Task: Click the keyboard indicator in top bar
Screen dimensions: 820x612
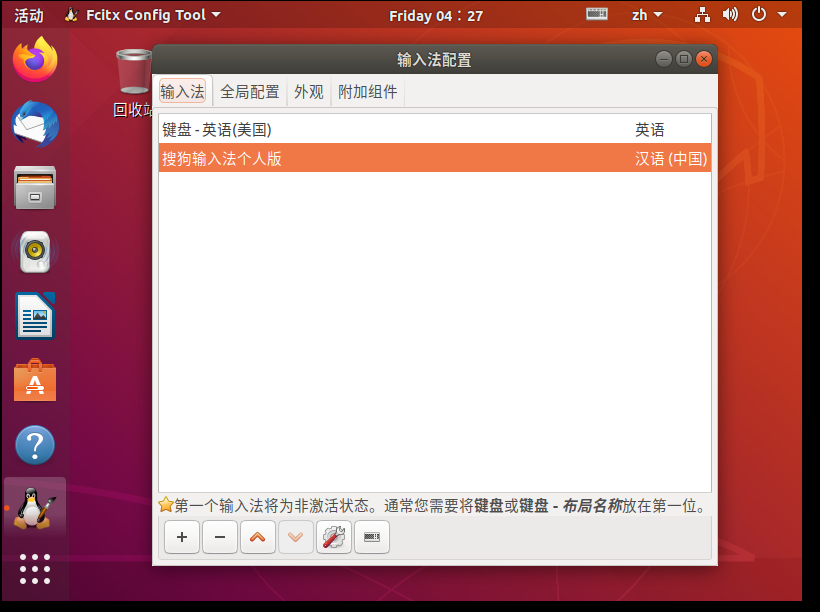Action: tap(597, 14)
